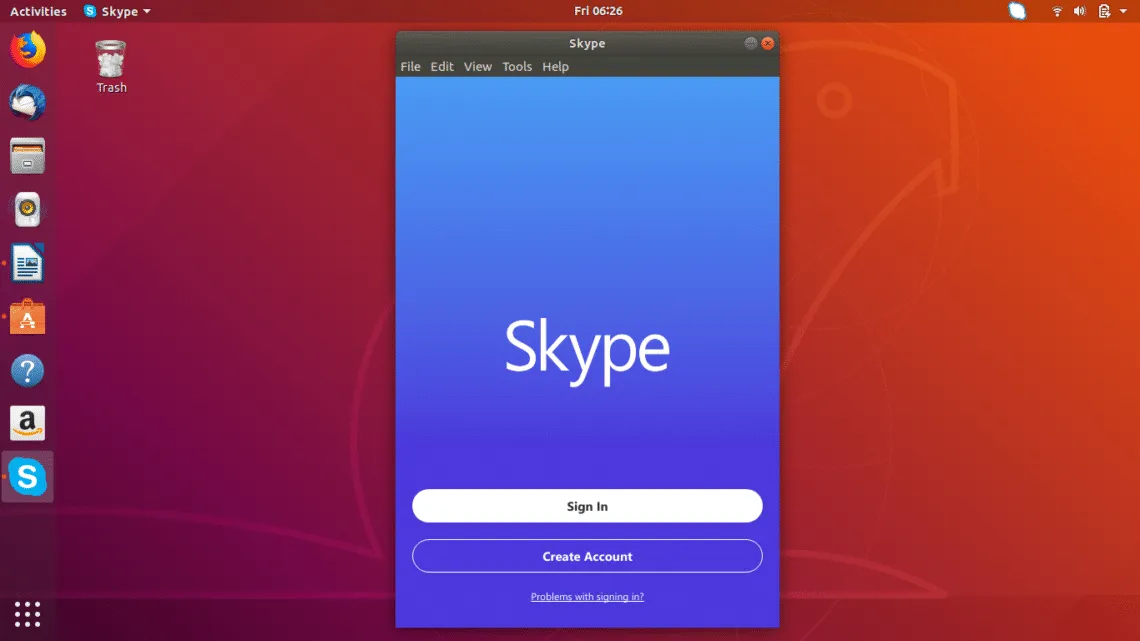Launch Thunderbird mail from the dock
Screen dimensions: 1140x641
point(28,103)
